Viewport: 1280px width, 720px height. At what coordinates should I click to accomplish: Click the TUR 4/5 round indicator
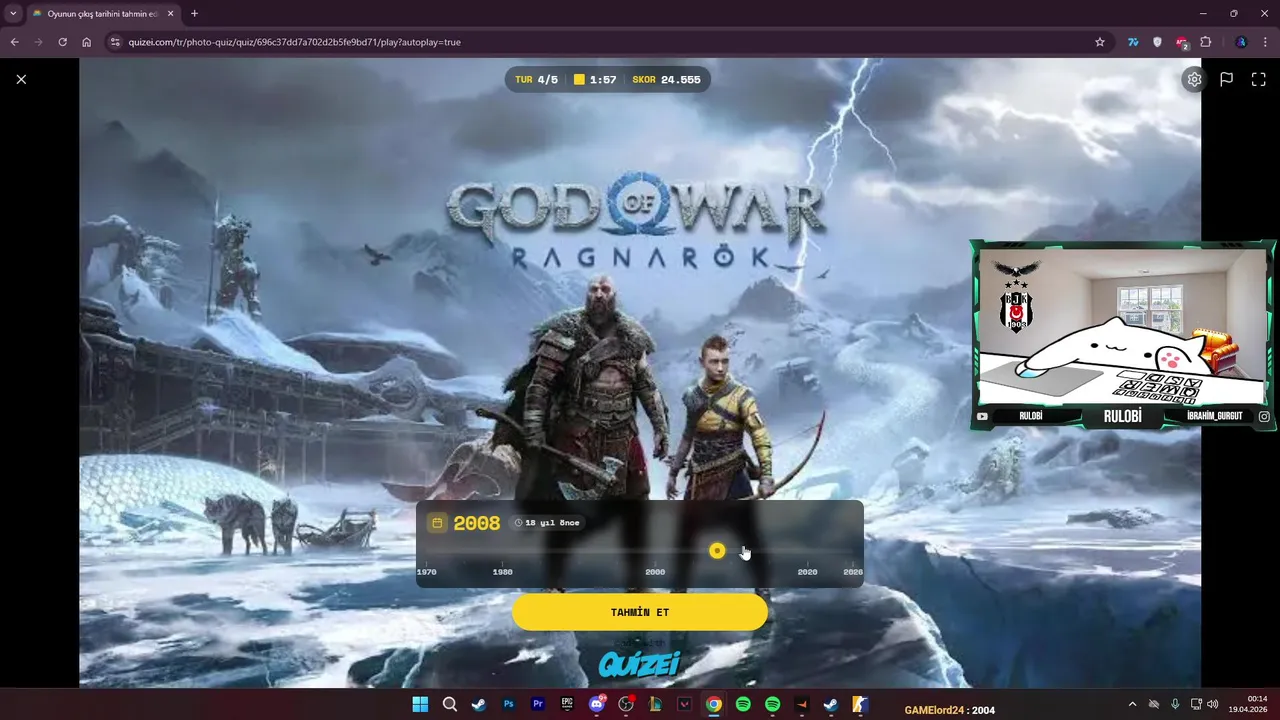537,80
